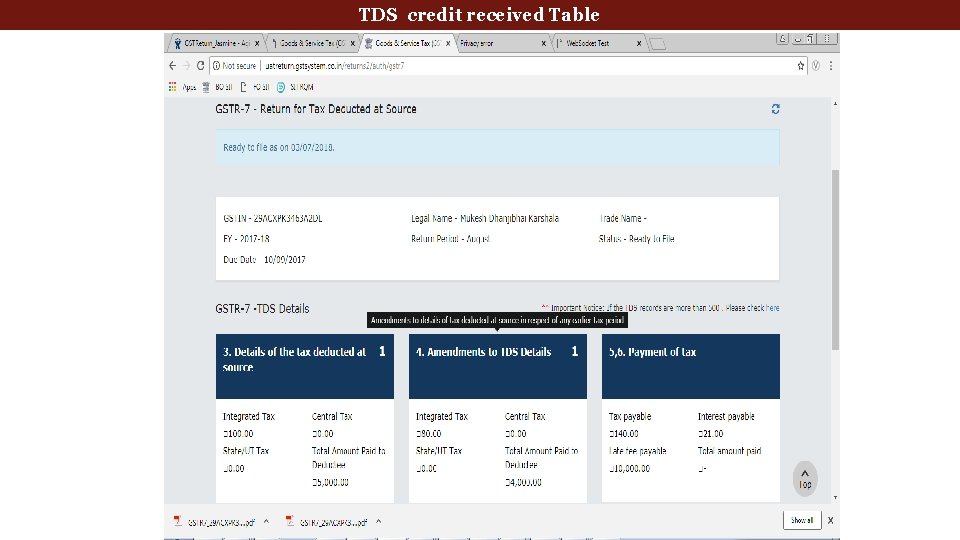The image size is (960, 540).
Task: Click the 'here' link in Important Notice
Action: [x=773, y=308]
